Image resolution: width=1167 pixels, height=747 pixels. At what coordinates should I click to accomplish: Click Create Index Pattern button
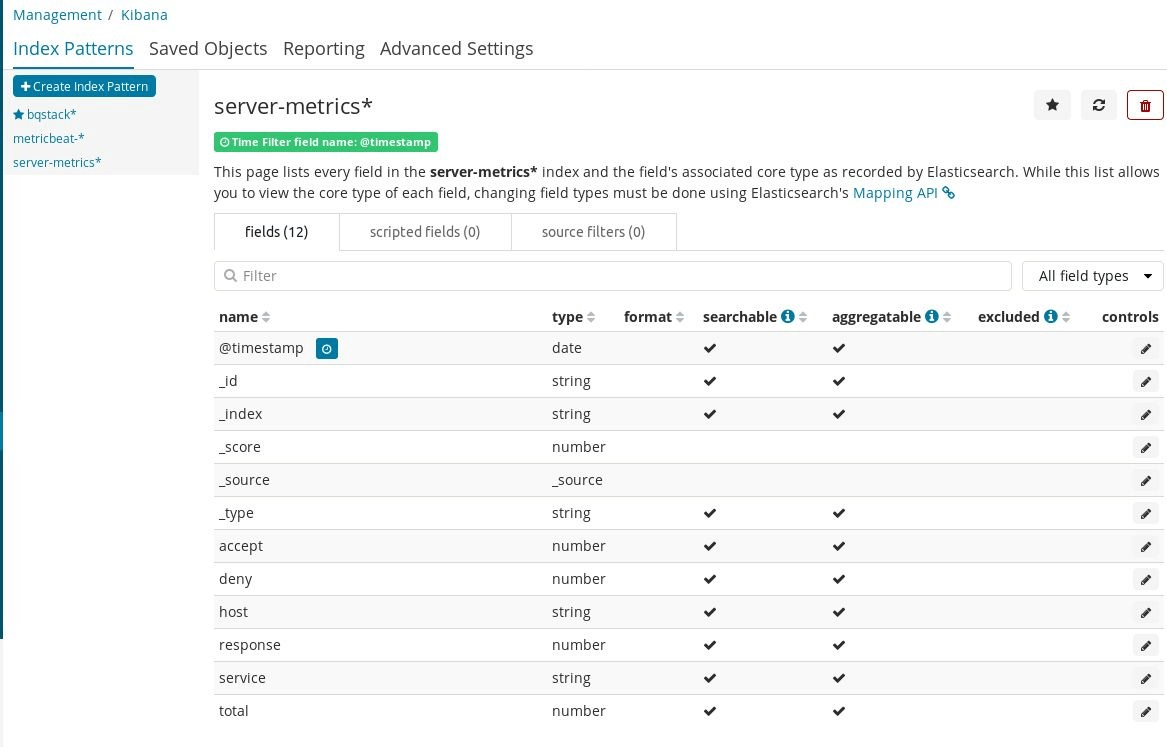[84, 87]
